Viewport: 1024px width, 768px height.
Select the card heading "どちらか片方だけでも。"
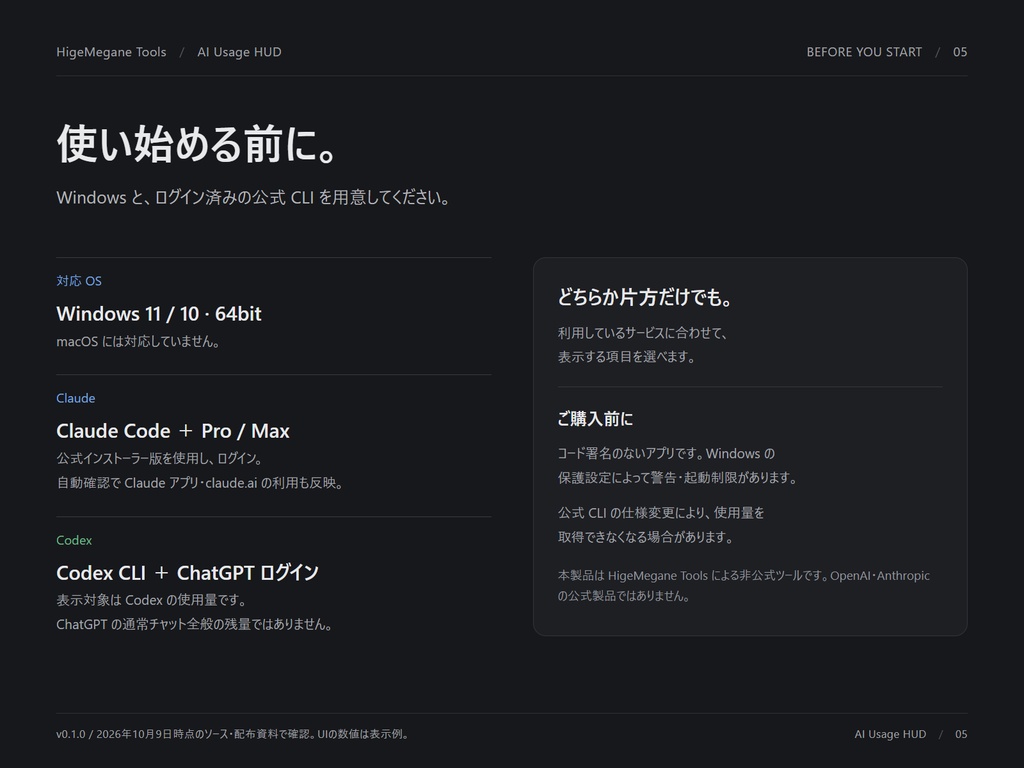[x=645, y=297]
